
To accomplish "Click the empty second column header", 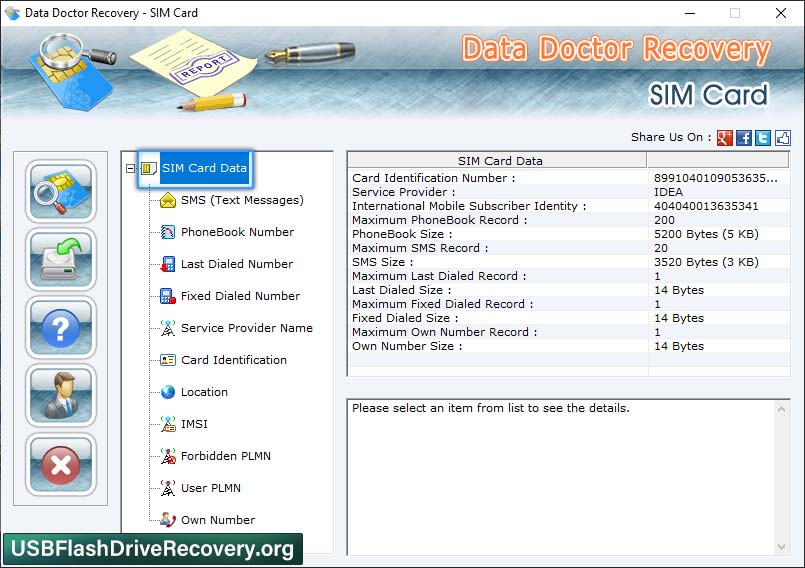I will [x=718, y=161].
